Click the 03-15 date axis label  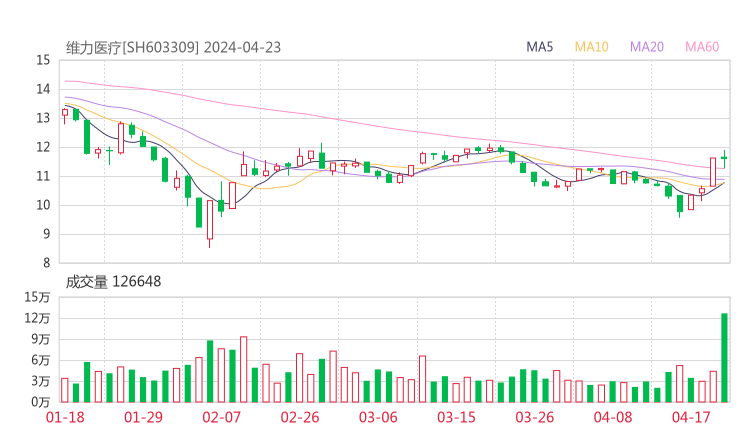click(x=456, y=417)
